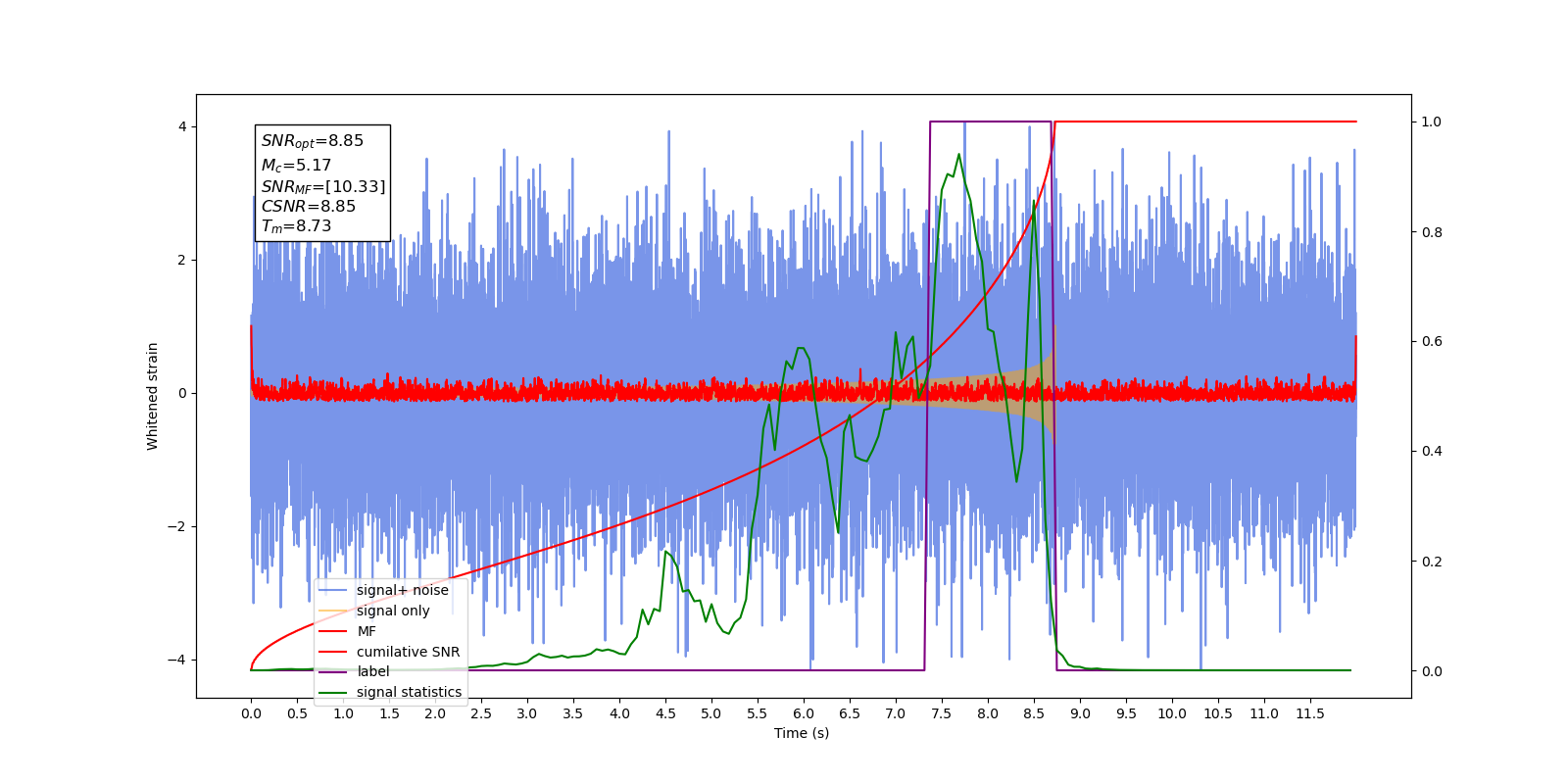1568x784 pixels.
Task: Click the 5.5 tick on the time axis
Action: (x=758, y=713)
